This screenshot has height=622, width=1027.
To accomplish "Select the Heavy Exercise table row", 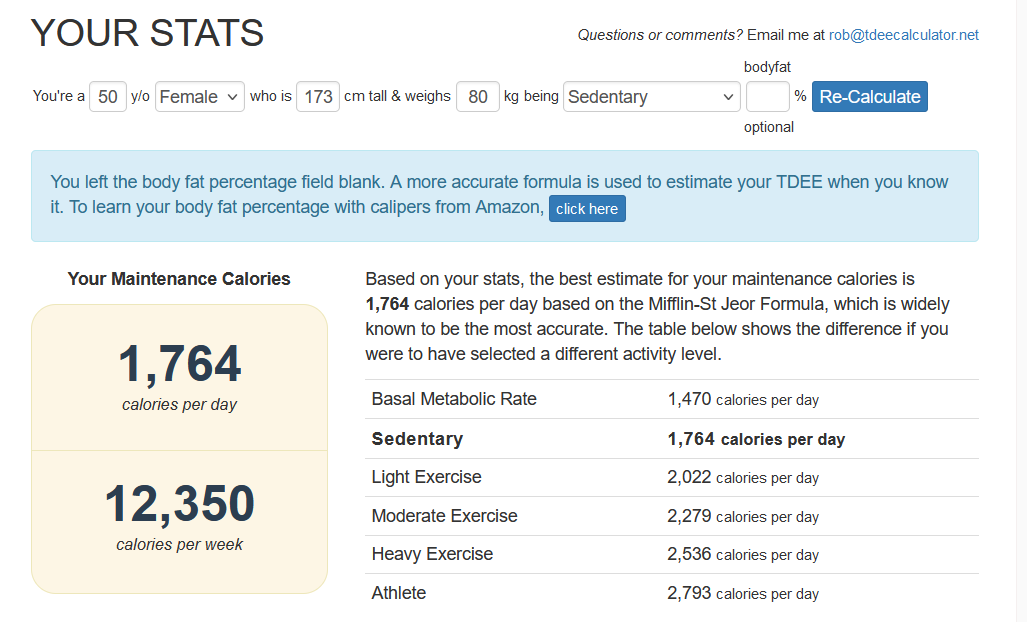I will point(672,555).
